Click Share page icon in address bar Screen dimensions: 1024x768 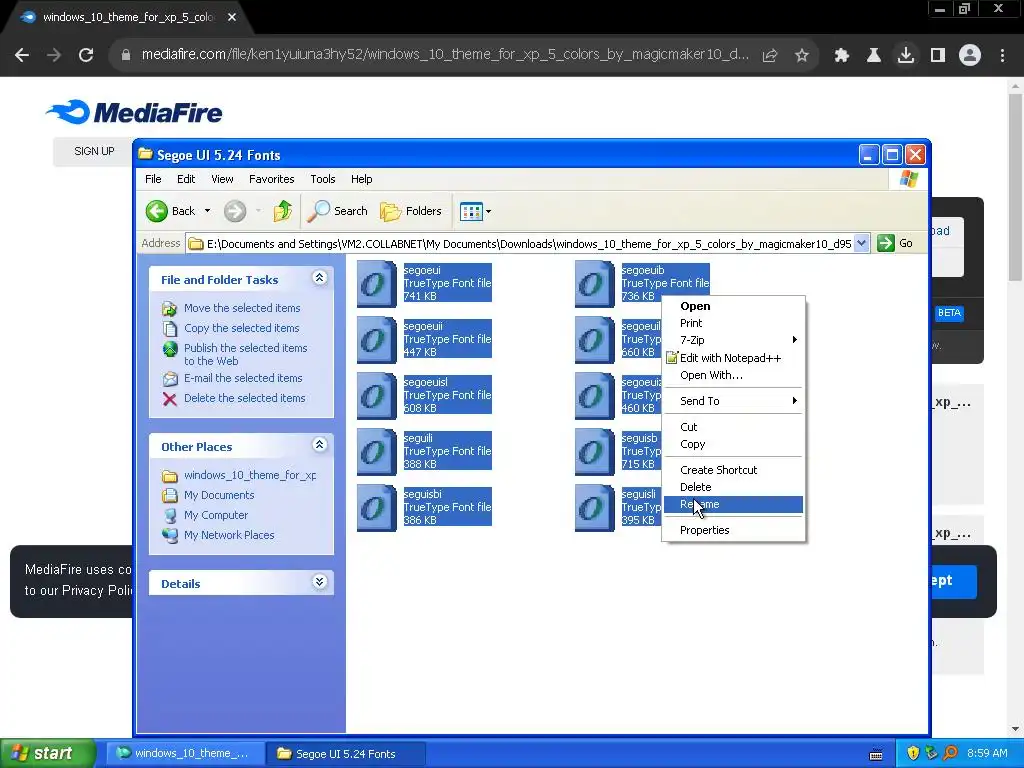770,56
